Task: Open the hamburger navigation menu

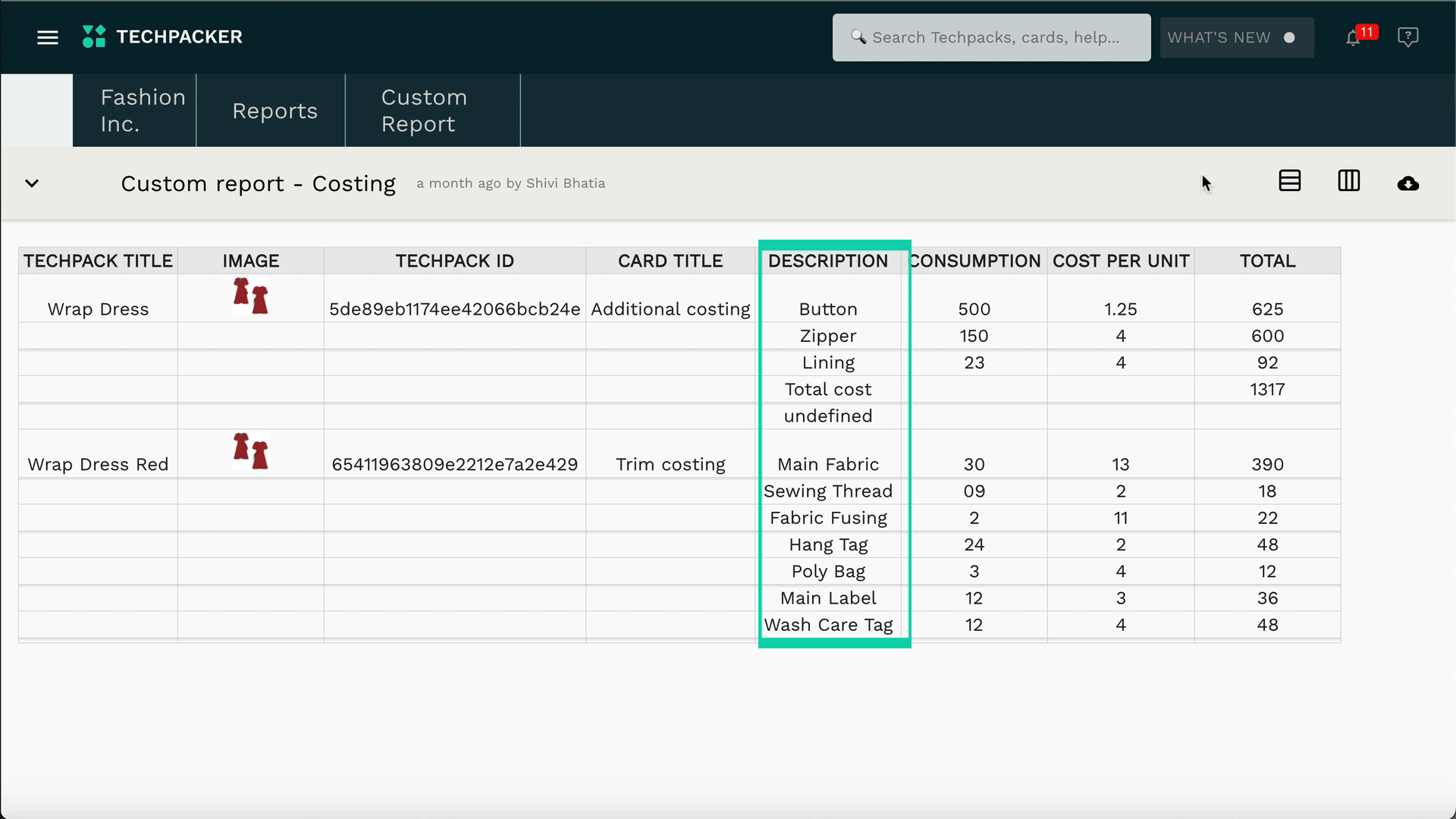Action: point(47,37)
